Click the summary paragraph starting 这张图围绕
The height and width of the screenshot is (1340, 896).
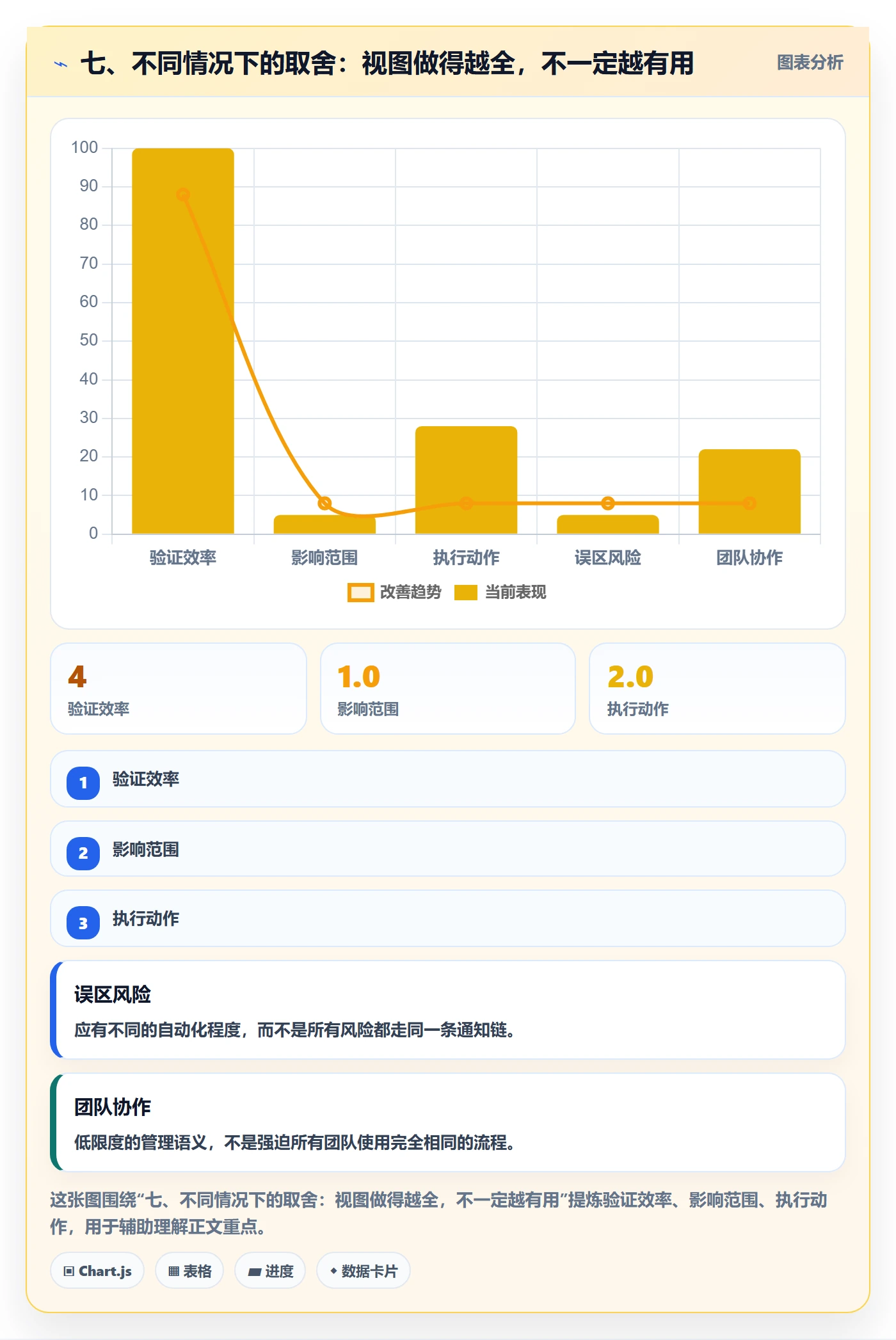click(x=439, y=1213)
